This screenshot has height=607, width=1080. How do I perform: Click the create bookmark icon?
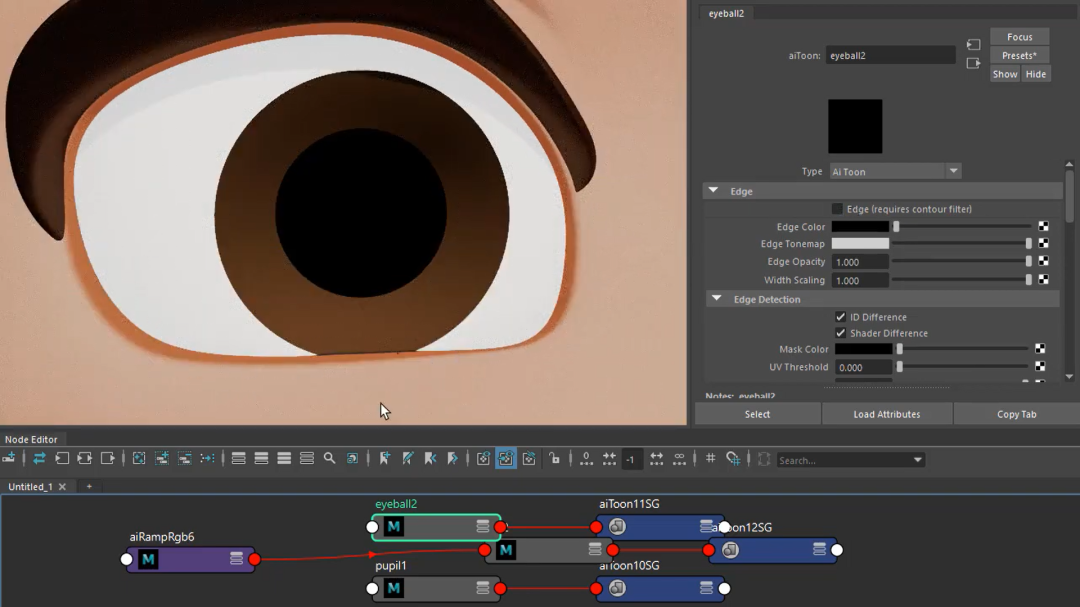tap(384, 458)
